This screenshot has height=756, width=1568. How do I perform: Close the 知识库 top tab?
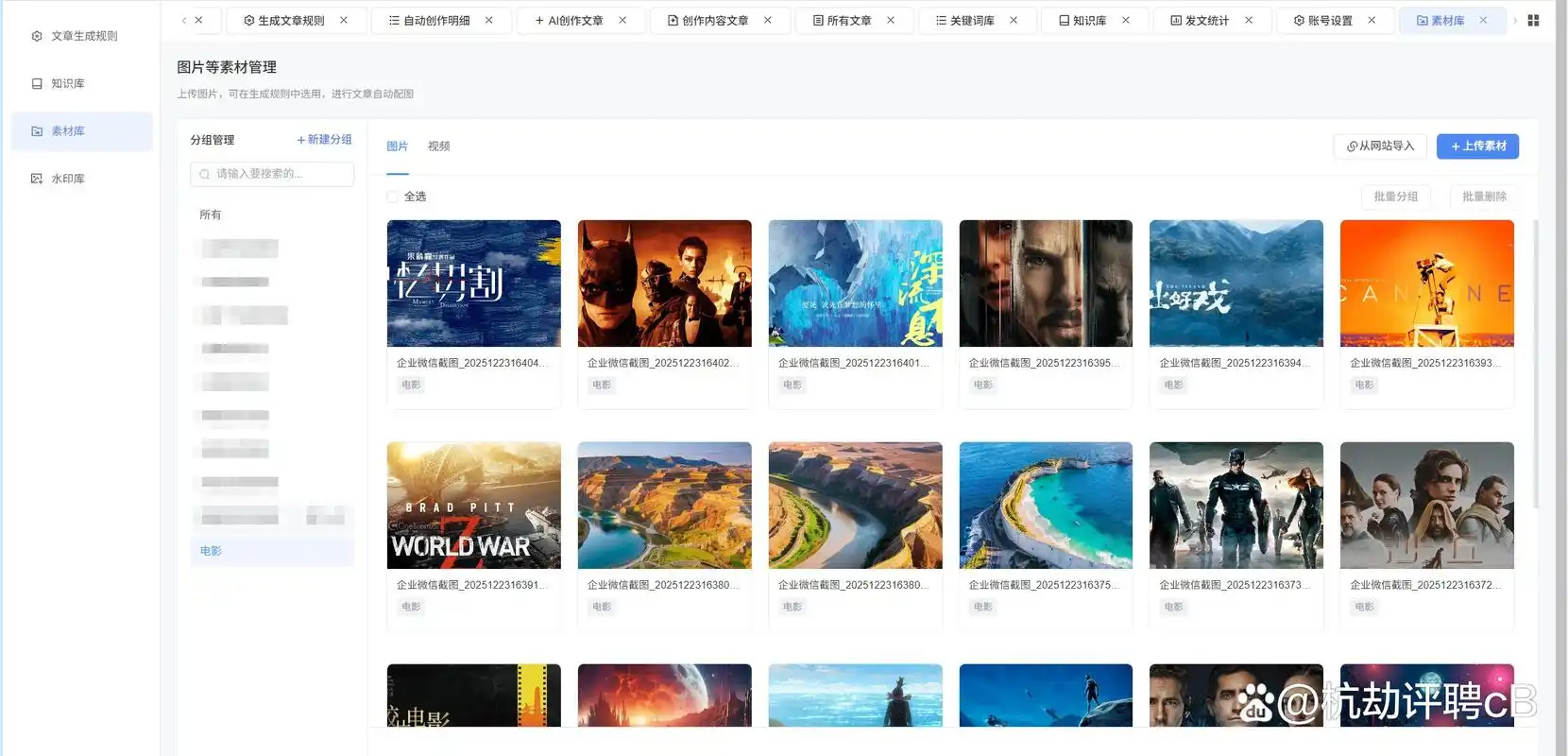1126,20
